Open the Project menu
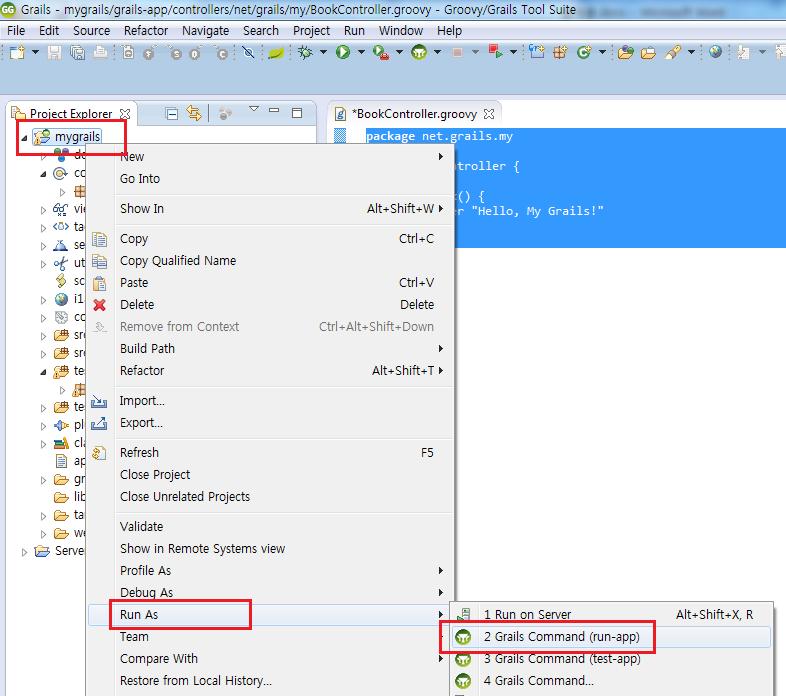Viewport: 786px width, 696px height. [x=311, y=31]
